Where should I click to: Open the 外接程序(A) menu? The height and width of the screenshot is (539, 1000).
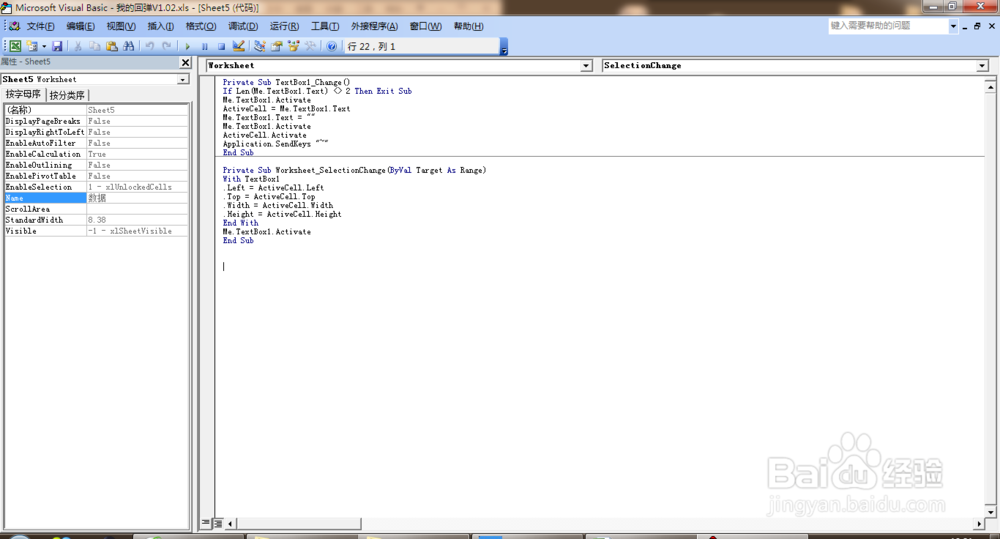[x=374, y=26]
